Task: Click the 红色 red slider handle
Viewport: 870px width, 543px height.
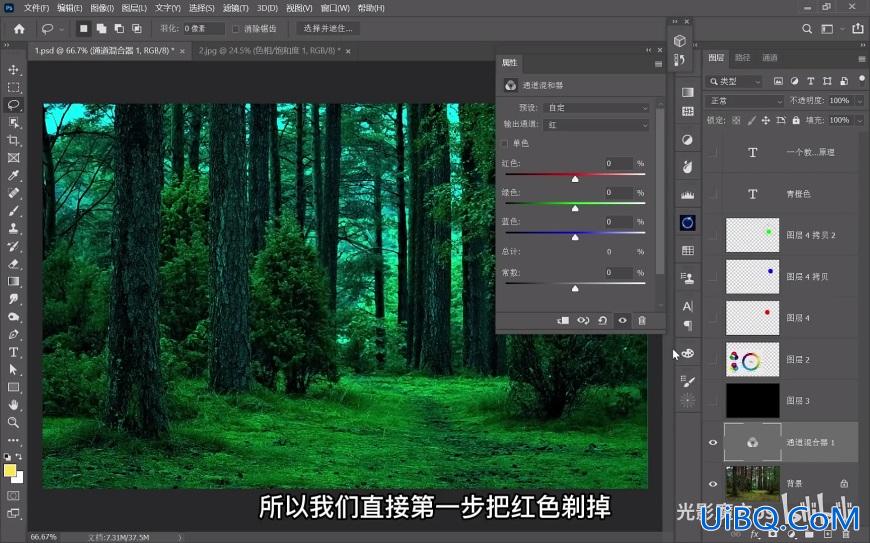Action: pyautogui.click(x=575, y=179)
